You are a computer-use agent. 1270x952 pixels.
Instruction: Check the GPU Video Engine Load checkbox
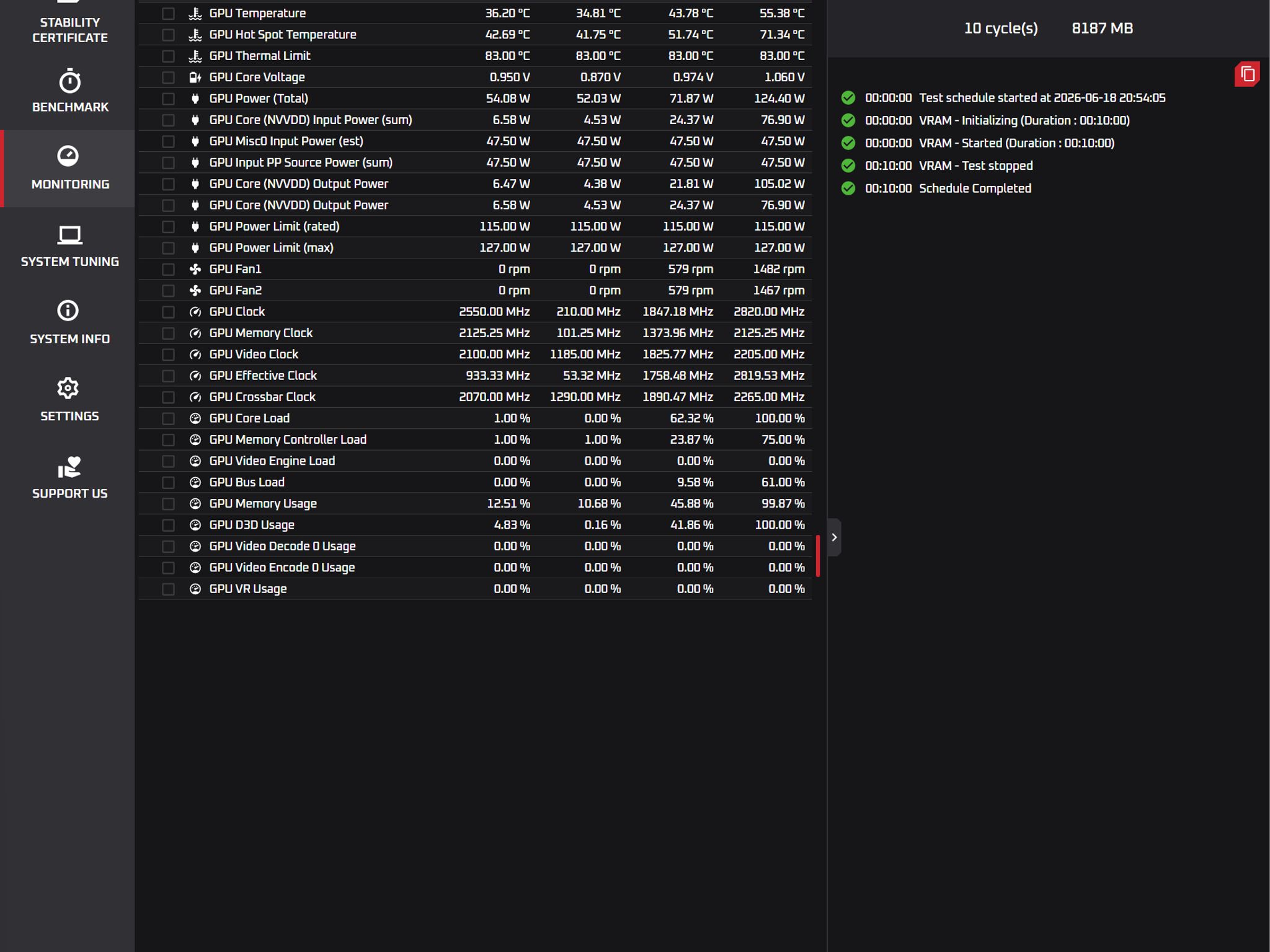[168, 461]
